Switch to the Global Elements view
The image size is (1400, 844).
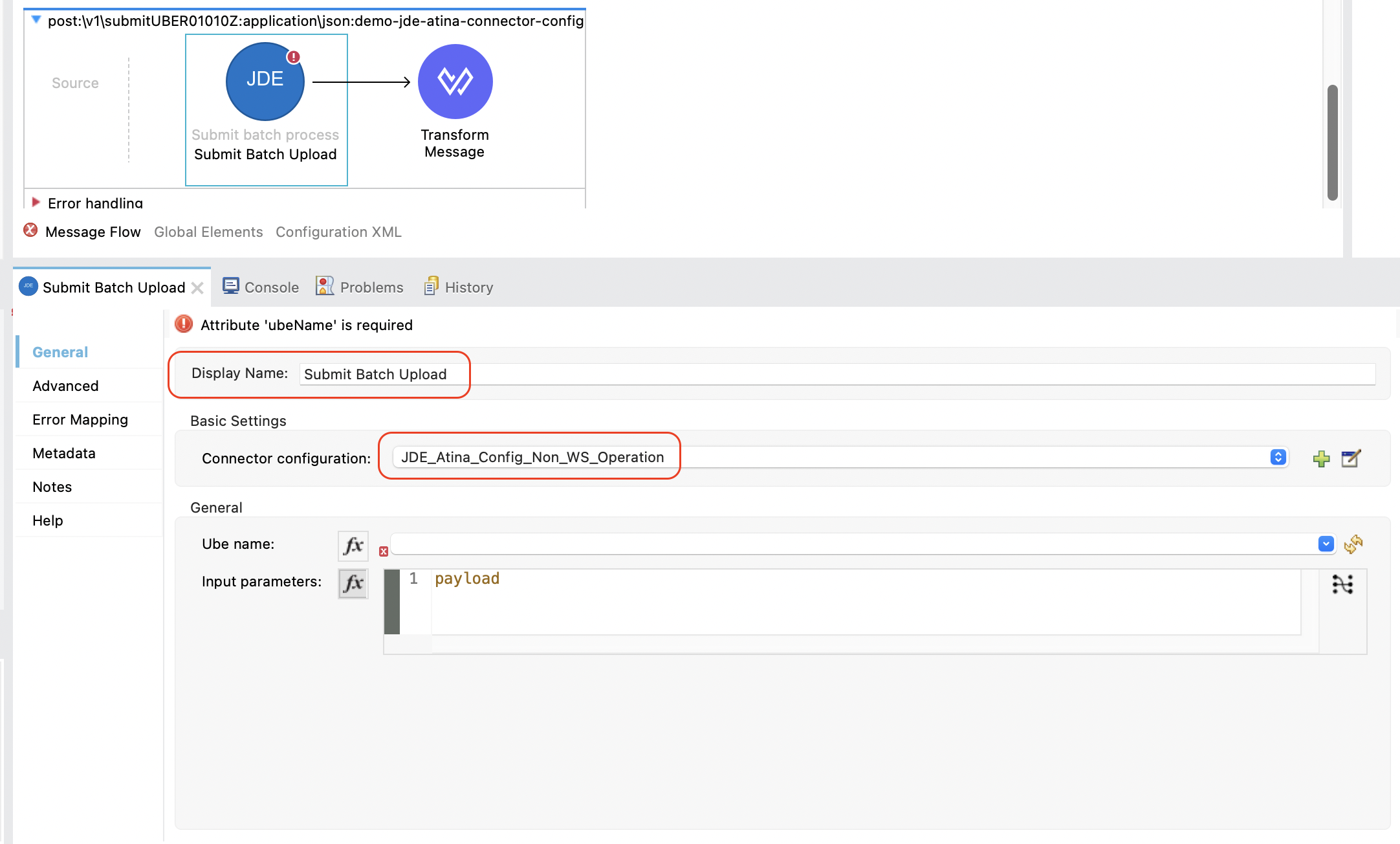coord(208,232)
